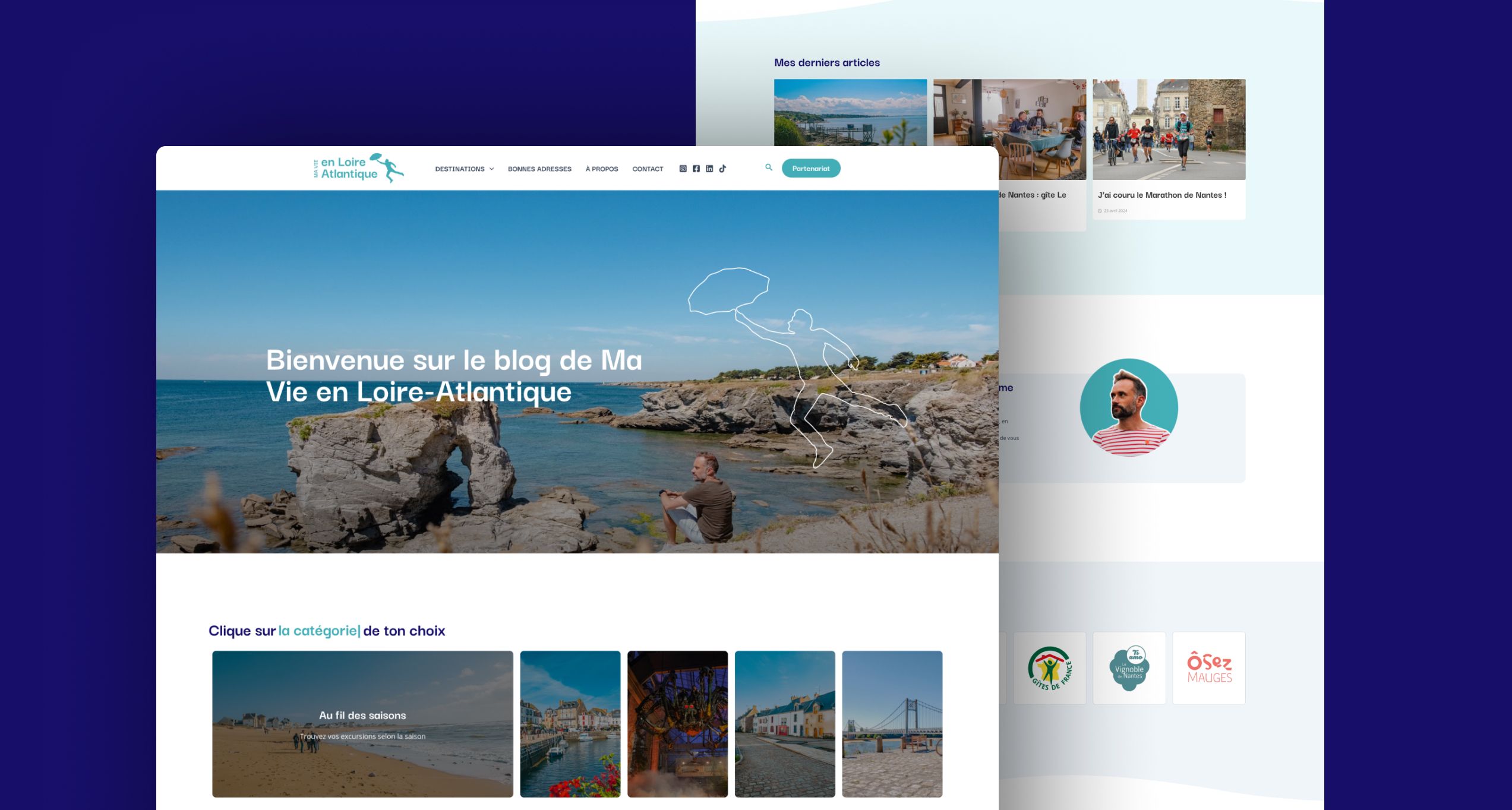The image size is (1512, 810).
Task: Open the Instagram social icon
Action: [683, 169]
